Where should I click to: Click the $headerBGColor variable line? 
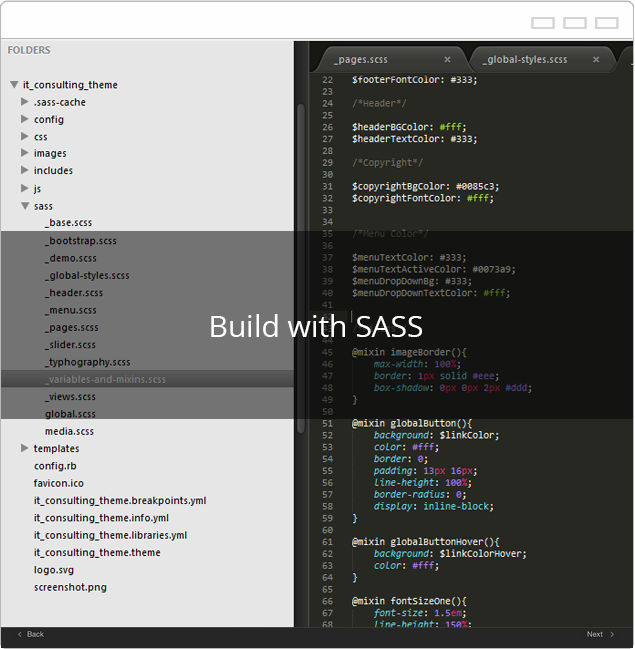pyautogui.click(x=409, y=127)
